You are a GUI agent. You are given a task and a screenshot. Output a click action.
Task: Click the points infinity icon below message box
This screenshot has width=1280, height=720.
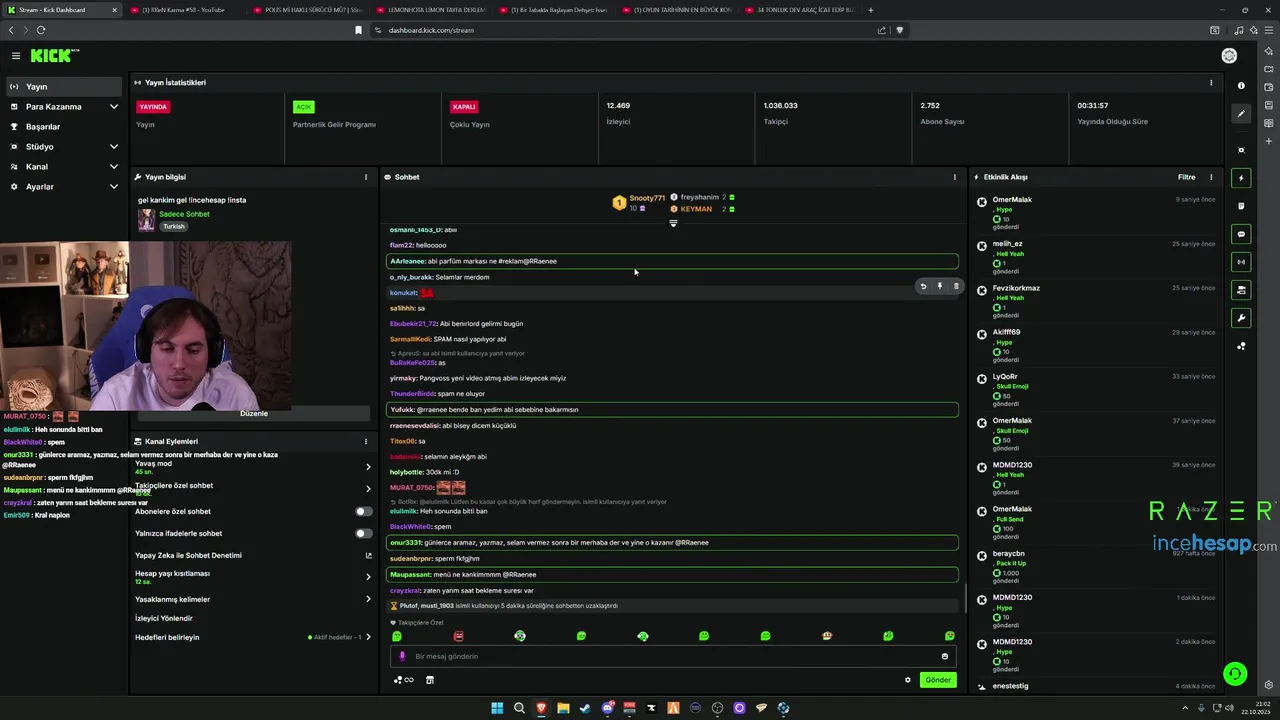tap(403, 680)
